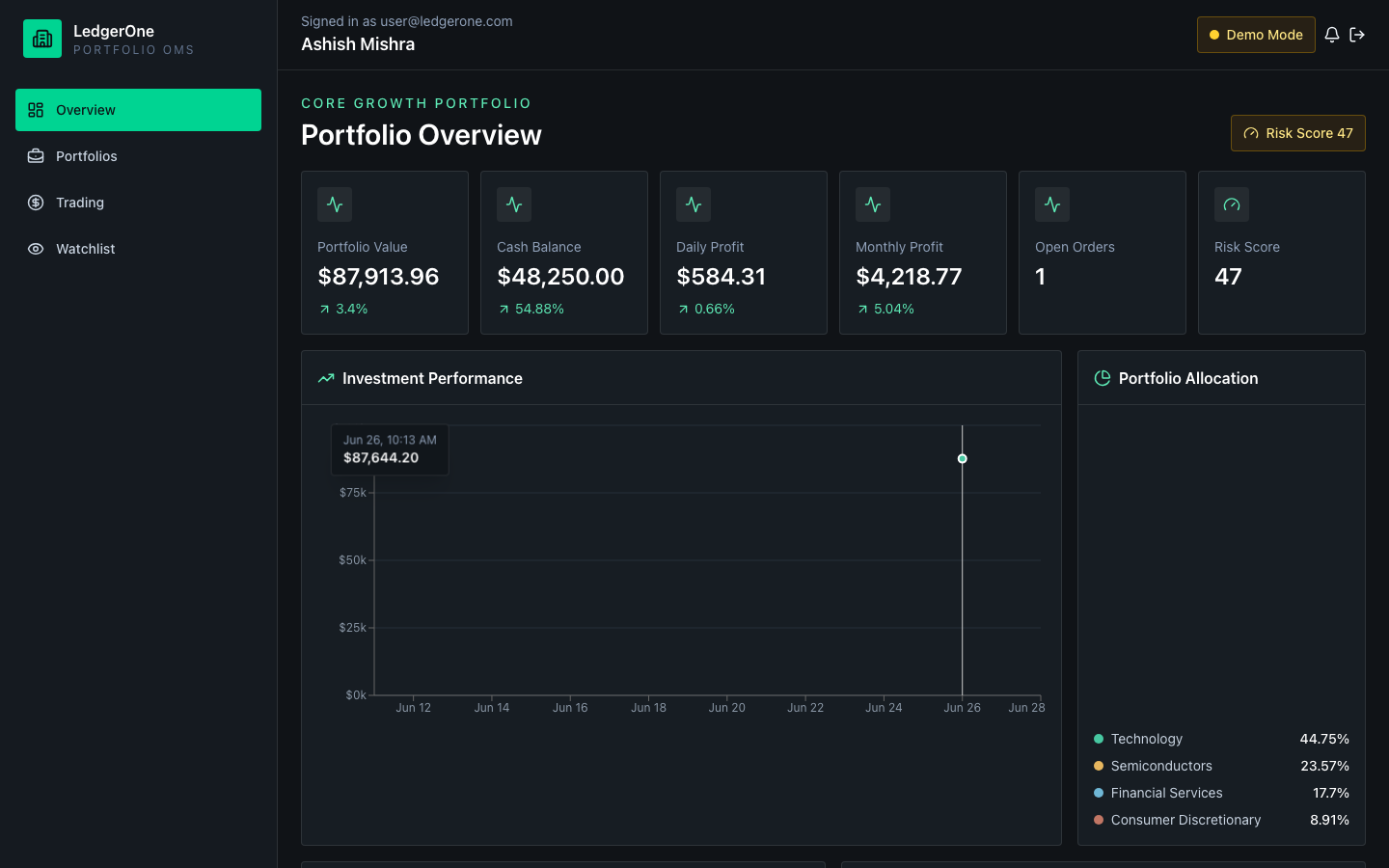This screenshot has width=1389, height=868.
Task: Click the Financial Services 17.7% value
Action: coord(1331,793)
